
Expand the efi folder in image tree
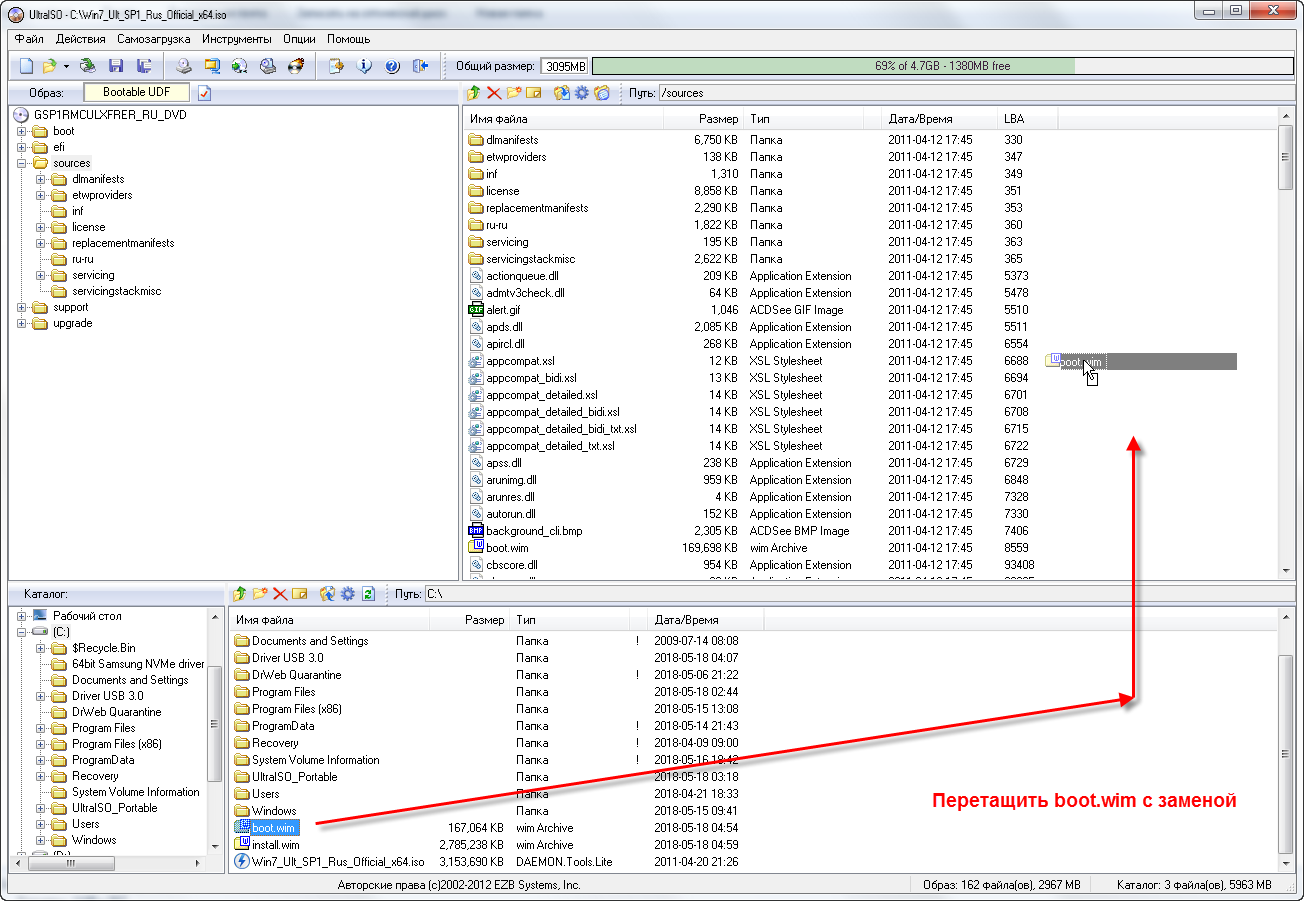21,147
